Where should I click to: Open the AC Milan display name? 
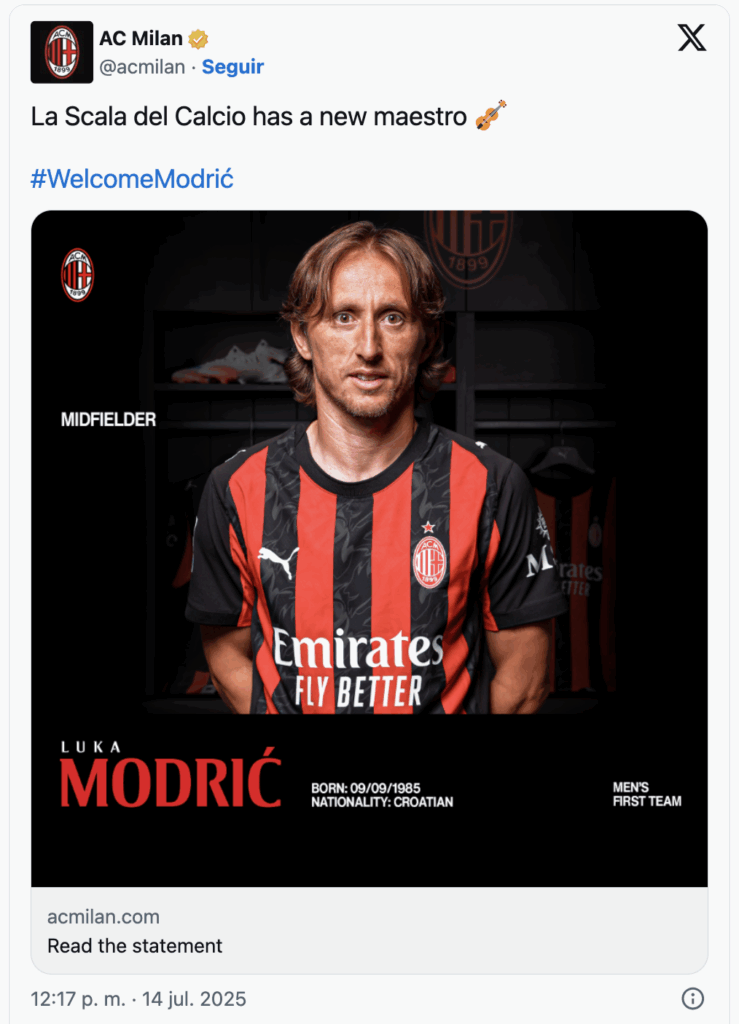(x=141, y=39)
